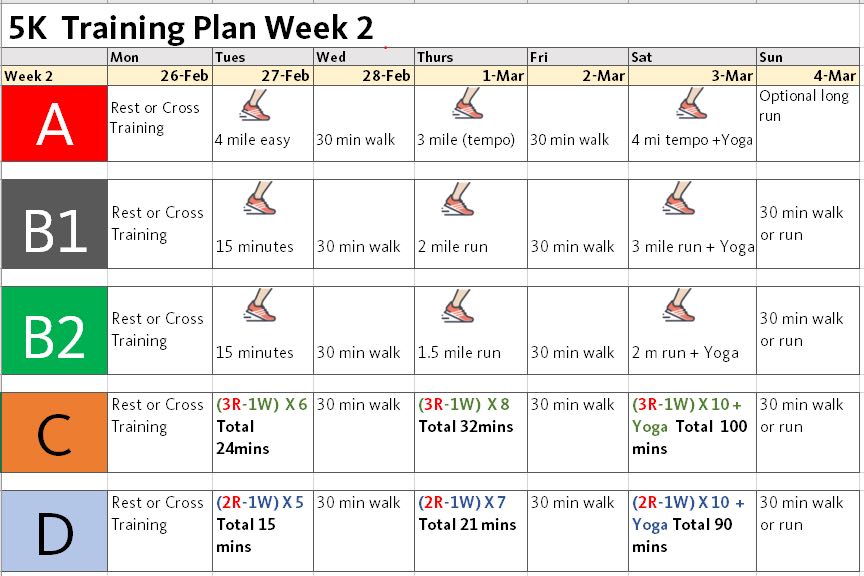Select the shoe icon in row B1 Saturday

pos(679,198)
